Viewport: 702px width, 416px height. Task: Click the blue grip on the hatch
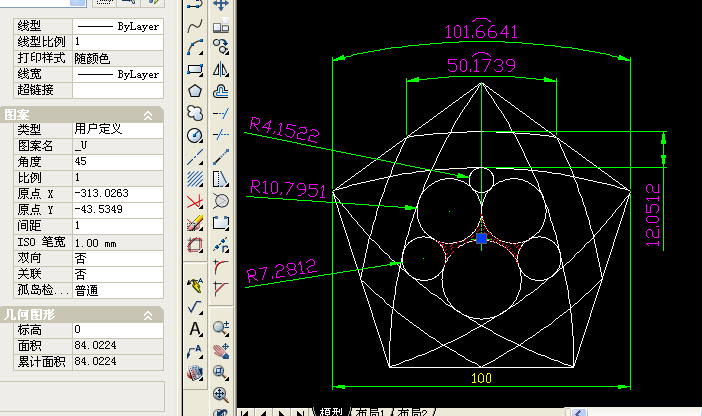(x=481, y=238)
